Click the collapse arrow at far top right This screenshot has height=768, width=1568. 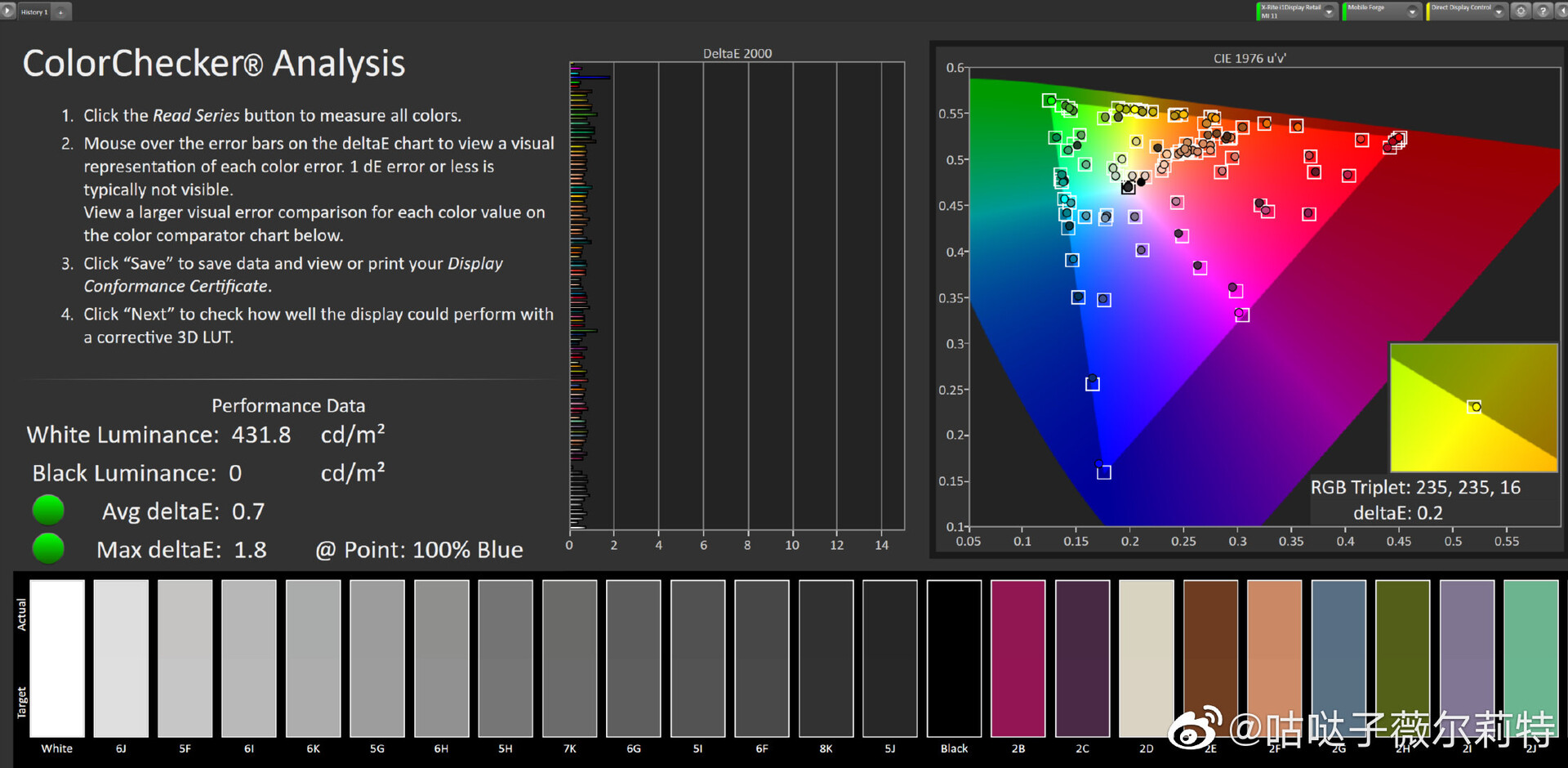(x=1561, y=11)
